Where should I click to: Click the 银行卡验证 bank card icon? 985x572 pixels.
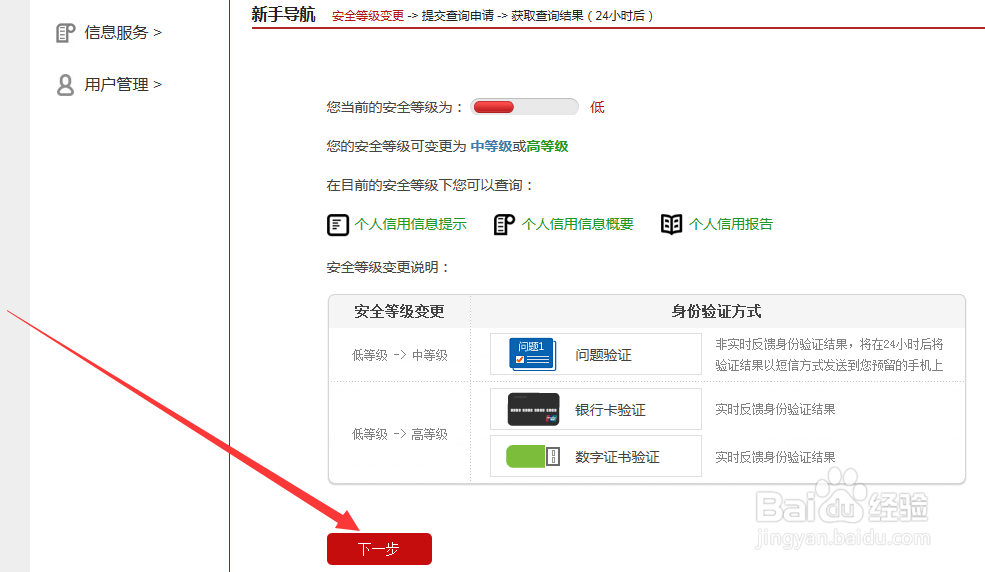[x=533, y=409]
